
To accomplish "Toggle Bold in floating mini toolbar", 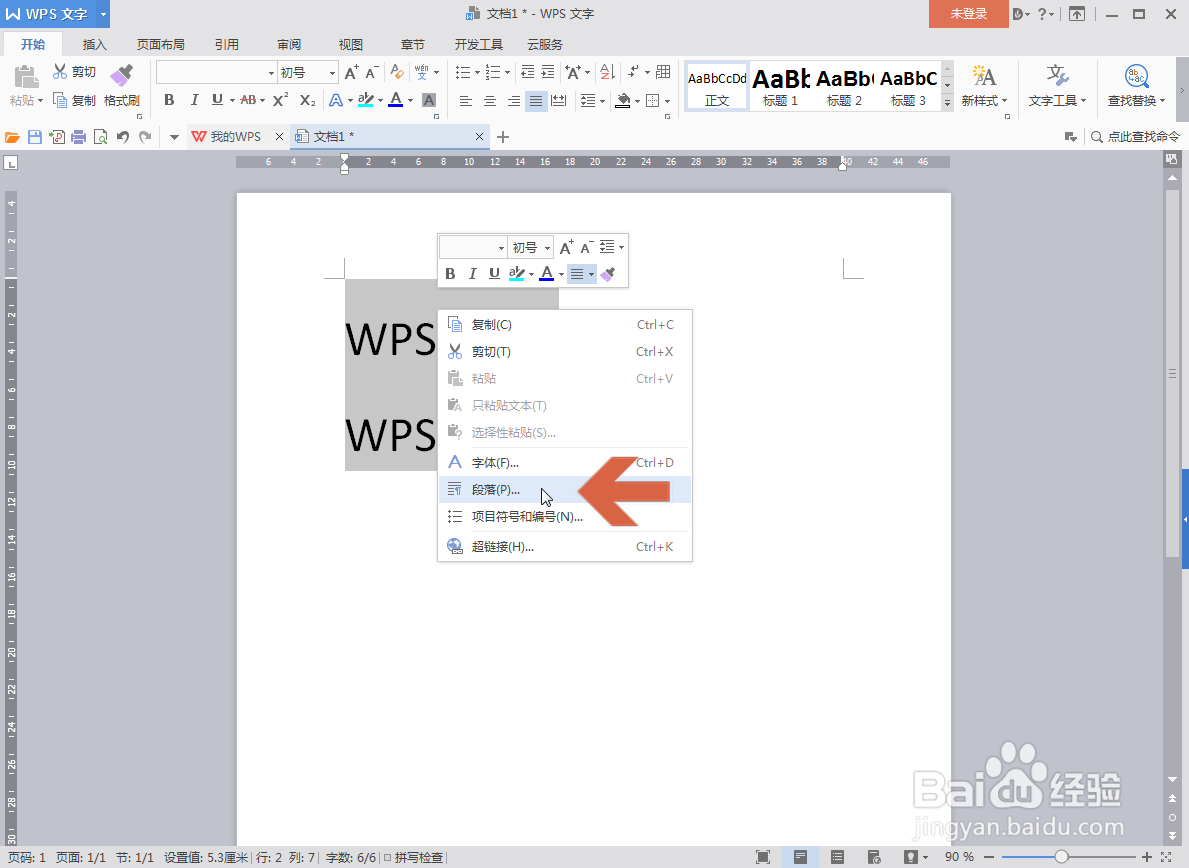I will (x=450, y=274).
